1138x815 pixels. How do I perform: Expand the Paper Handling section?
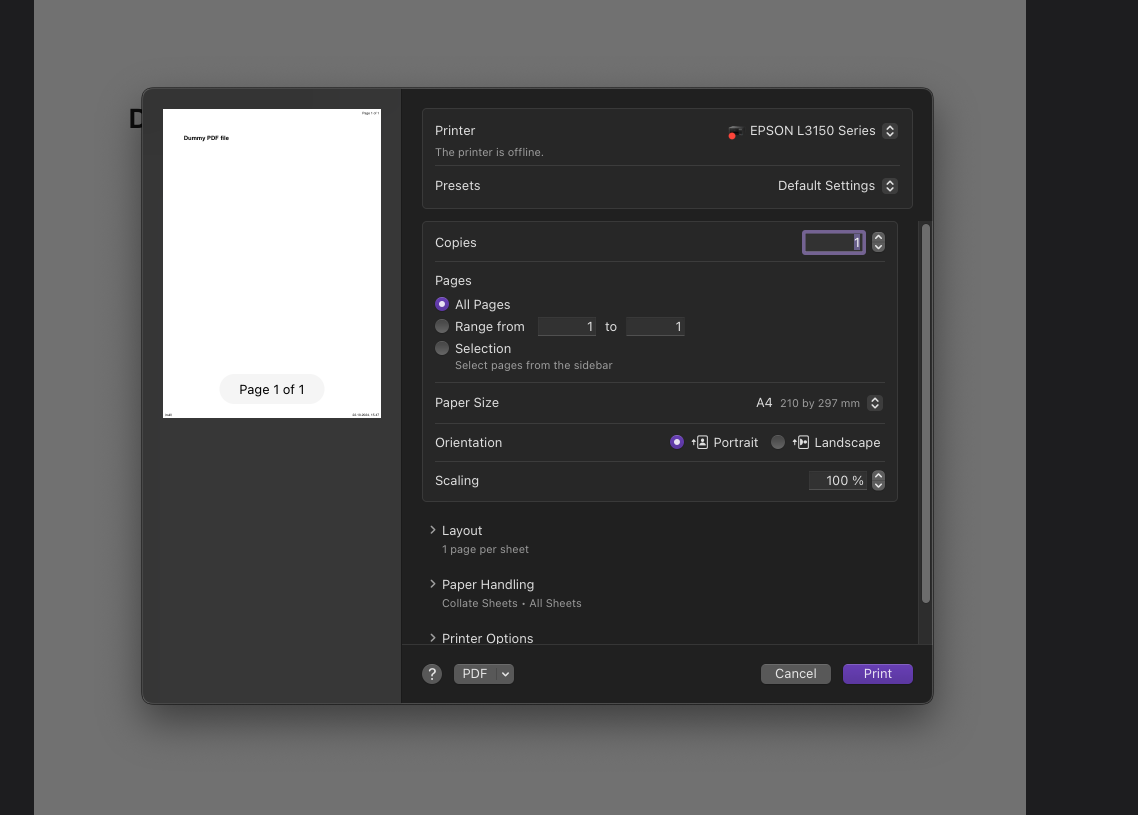[x=433, y=584]
